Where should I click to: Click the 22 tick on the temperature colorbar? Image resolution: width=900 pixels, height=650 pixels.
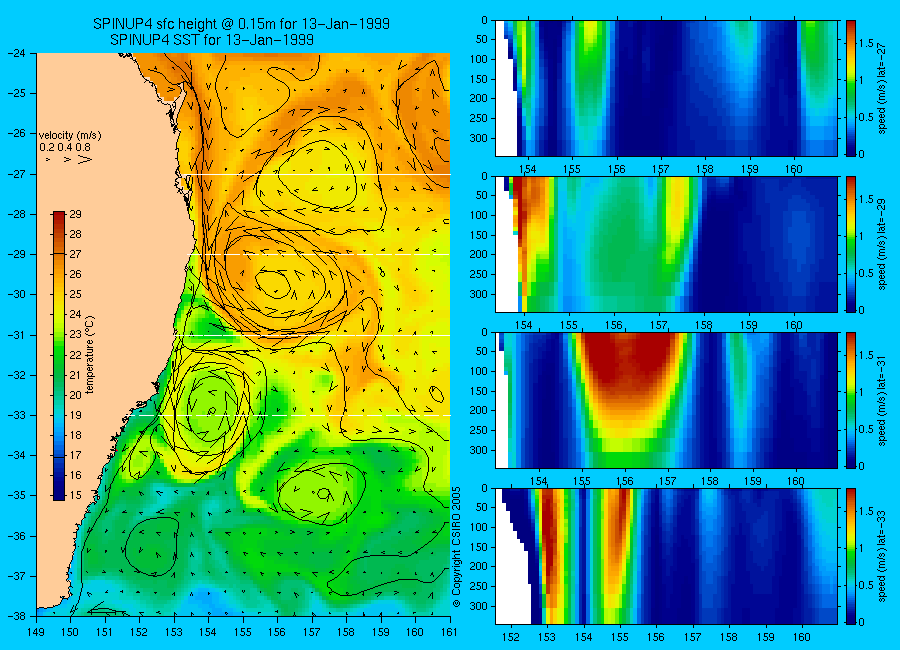(x=75, y=355)
